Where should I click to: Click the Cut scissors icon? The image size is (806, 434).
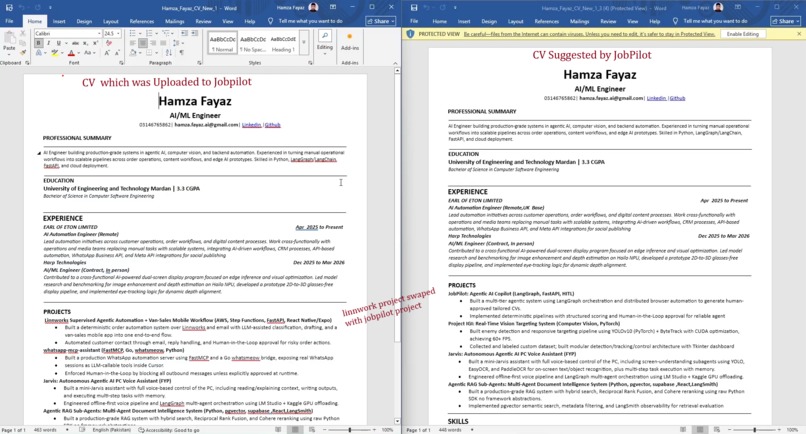[23, 33]
